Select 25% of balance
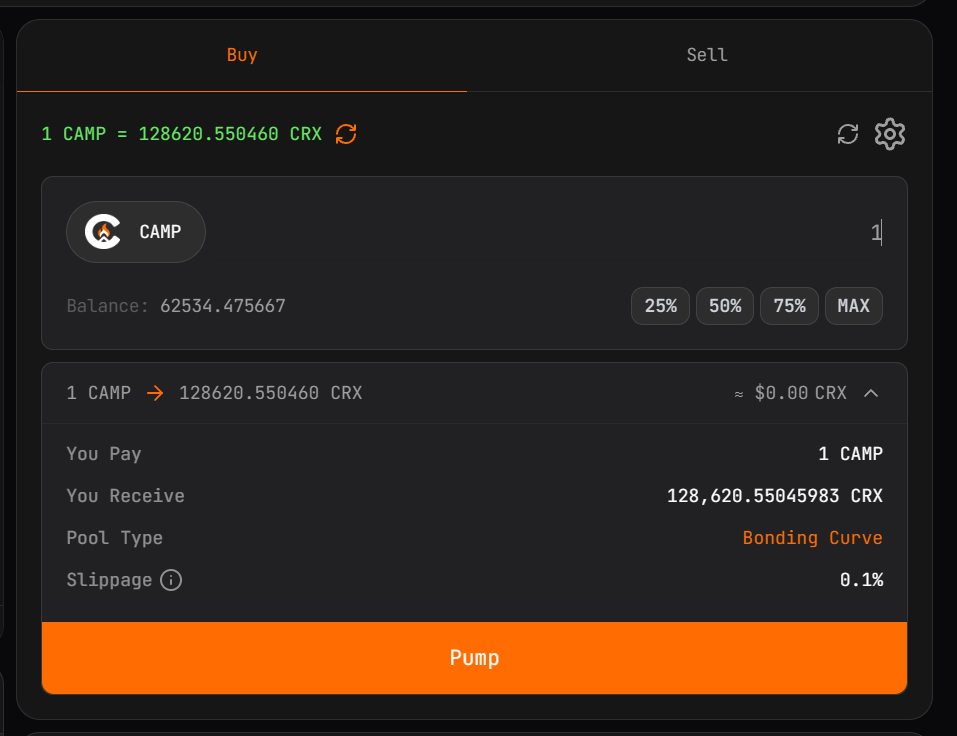This screenshot has height=736, width=957. [x=661, y=306]
